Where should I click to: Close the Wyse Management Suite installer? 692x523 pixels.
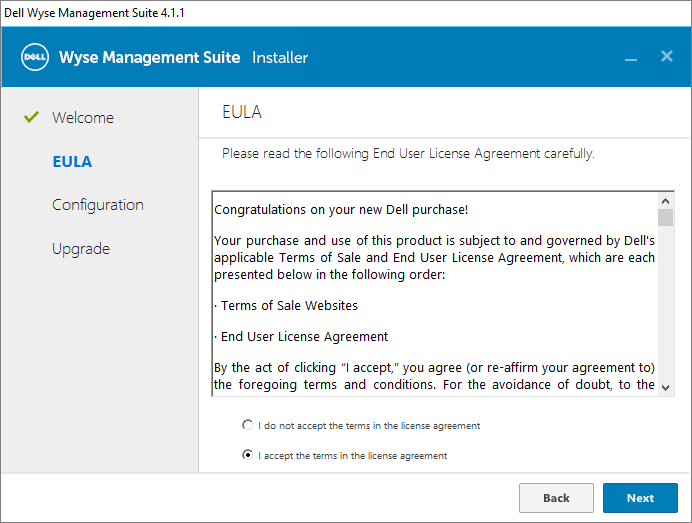click(x=667, y=56)
